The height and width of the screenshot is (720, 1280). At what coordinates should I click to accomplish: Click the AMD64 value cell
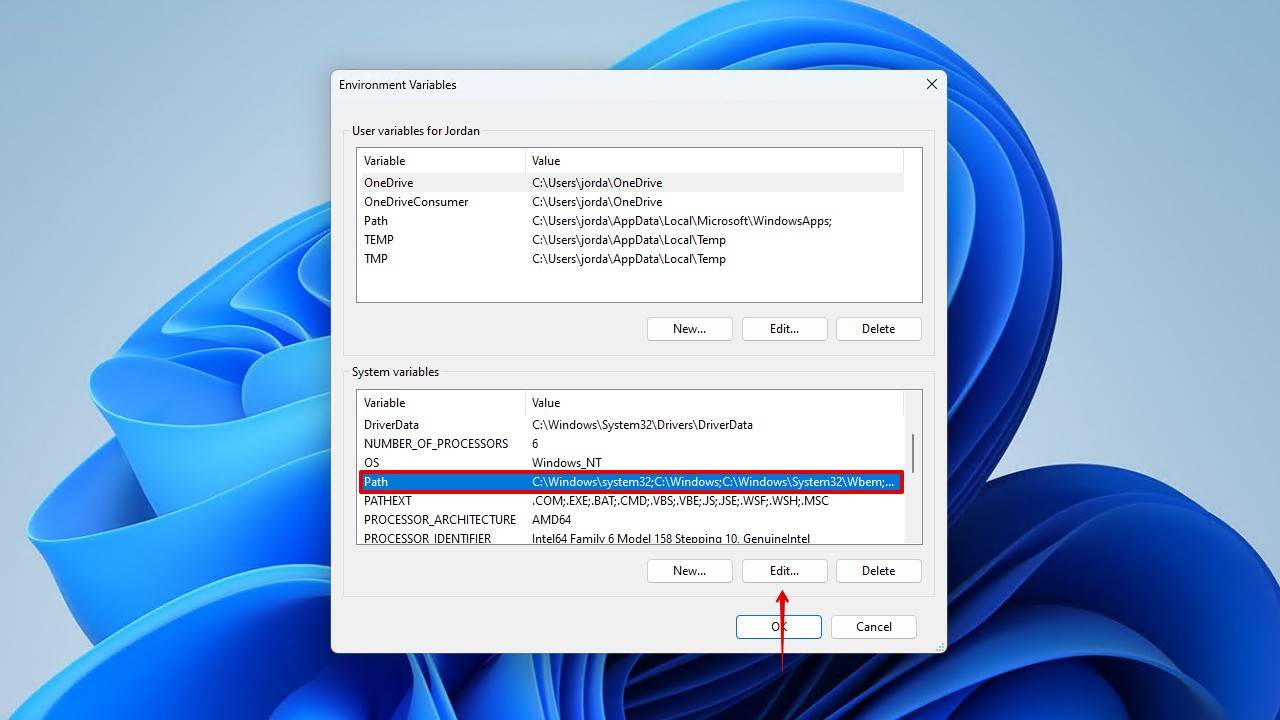pos(551,520)
